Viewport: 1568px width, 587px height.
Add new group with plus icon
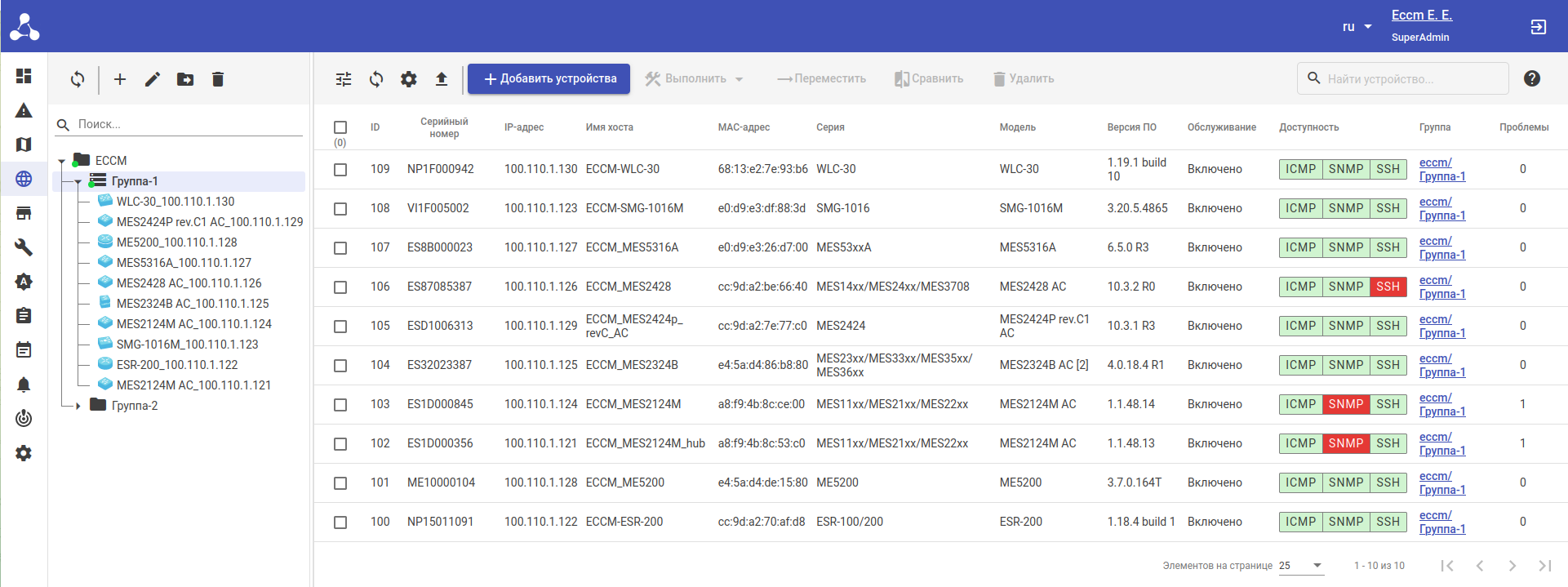120,79
